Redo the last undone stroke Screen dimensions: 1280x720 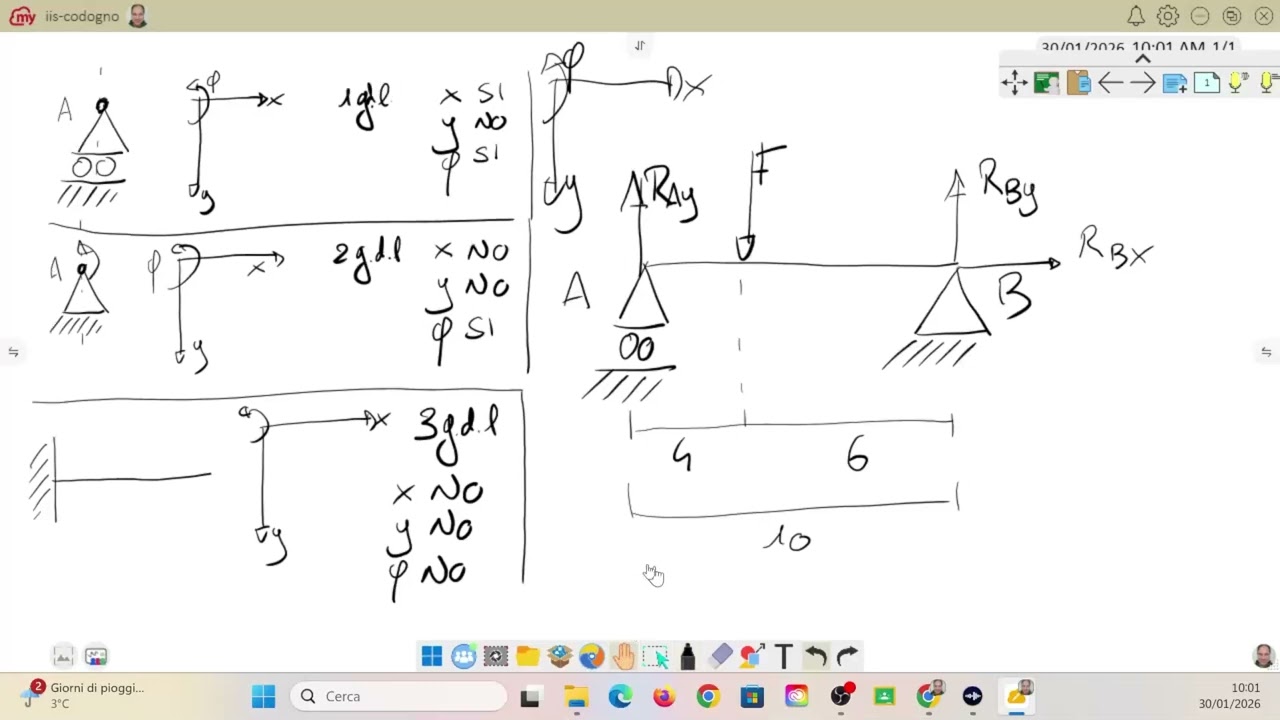coord(848,656)
